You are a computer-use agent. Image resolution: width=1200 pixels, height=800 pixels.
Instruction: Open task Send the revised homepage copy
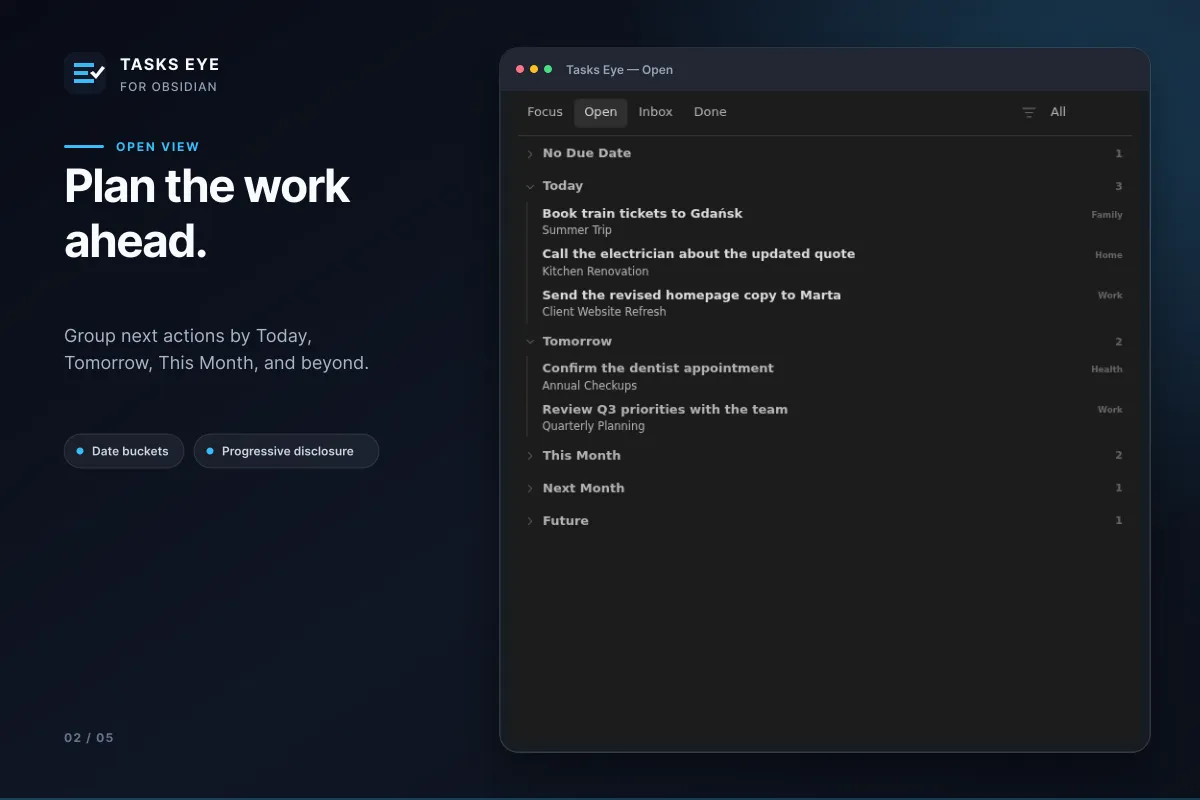pyautogui.click(x=691, y=295)
